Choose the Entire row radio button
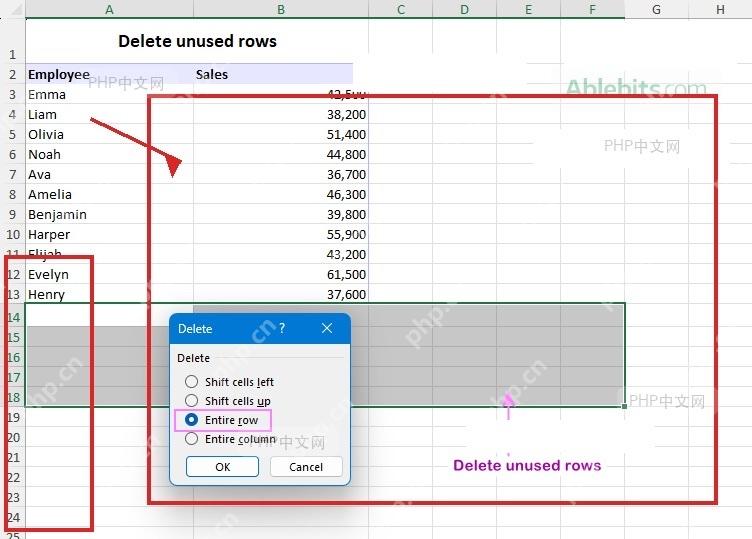This screenshot has height=539, width=752. pyautogui.click(x=191, y=420)
